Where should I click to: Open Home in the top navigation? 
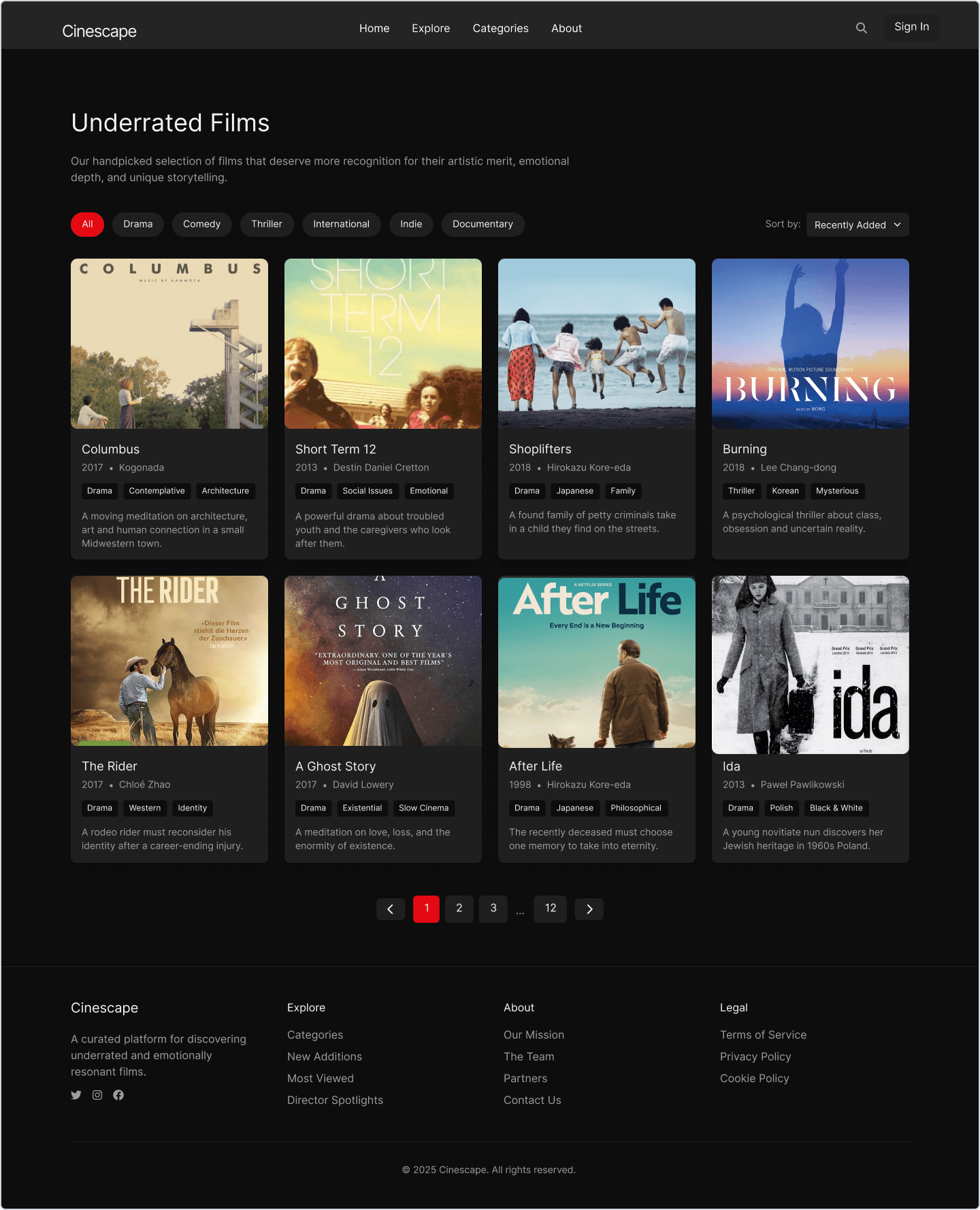point(374,29)
